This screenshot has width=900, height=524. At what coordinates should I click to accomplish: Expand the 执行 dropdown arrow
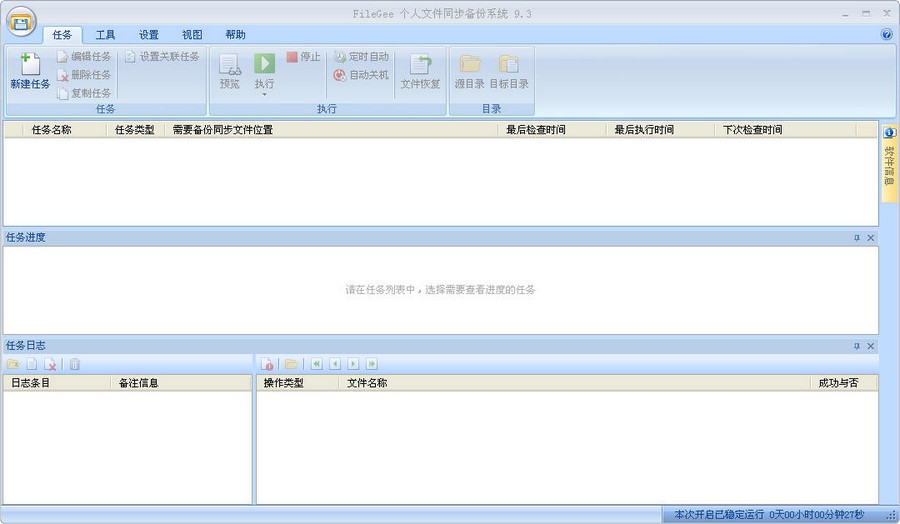click(x=265, y=94)
